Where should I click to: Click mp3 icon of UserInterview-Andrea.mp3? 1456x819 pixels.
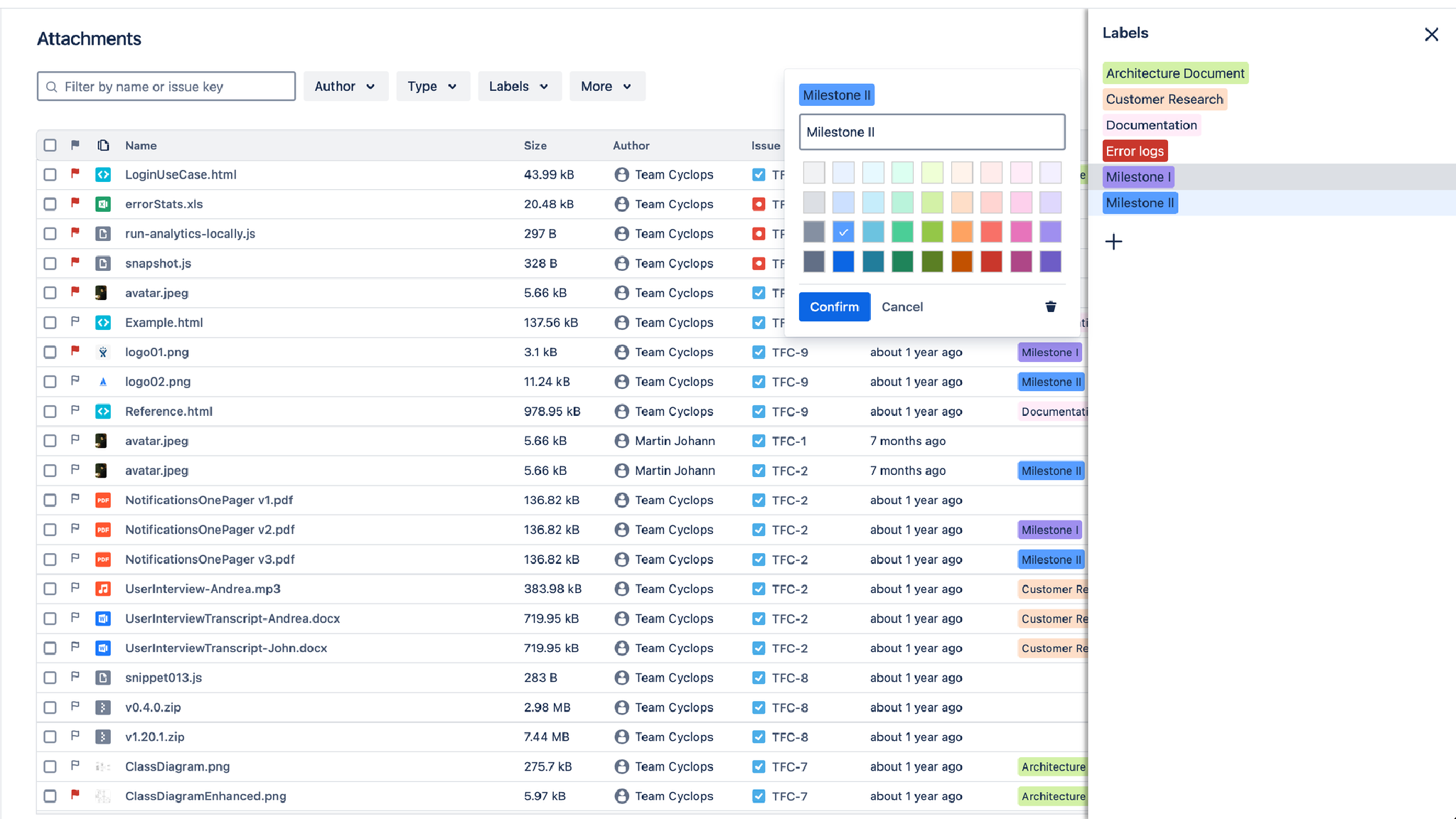coord(103,589)
